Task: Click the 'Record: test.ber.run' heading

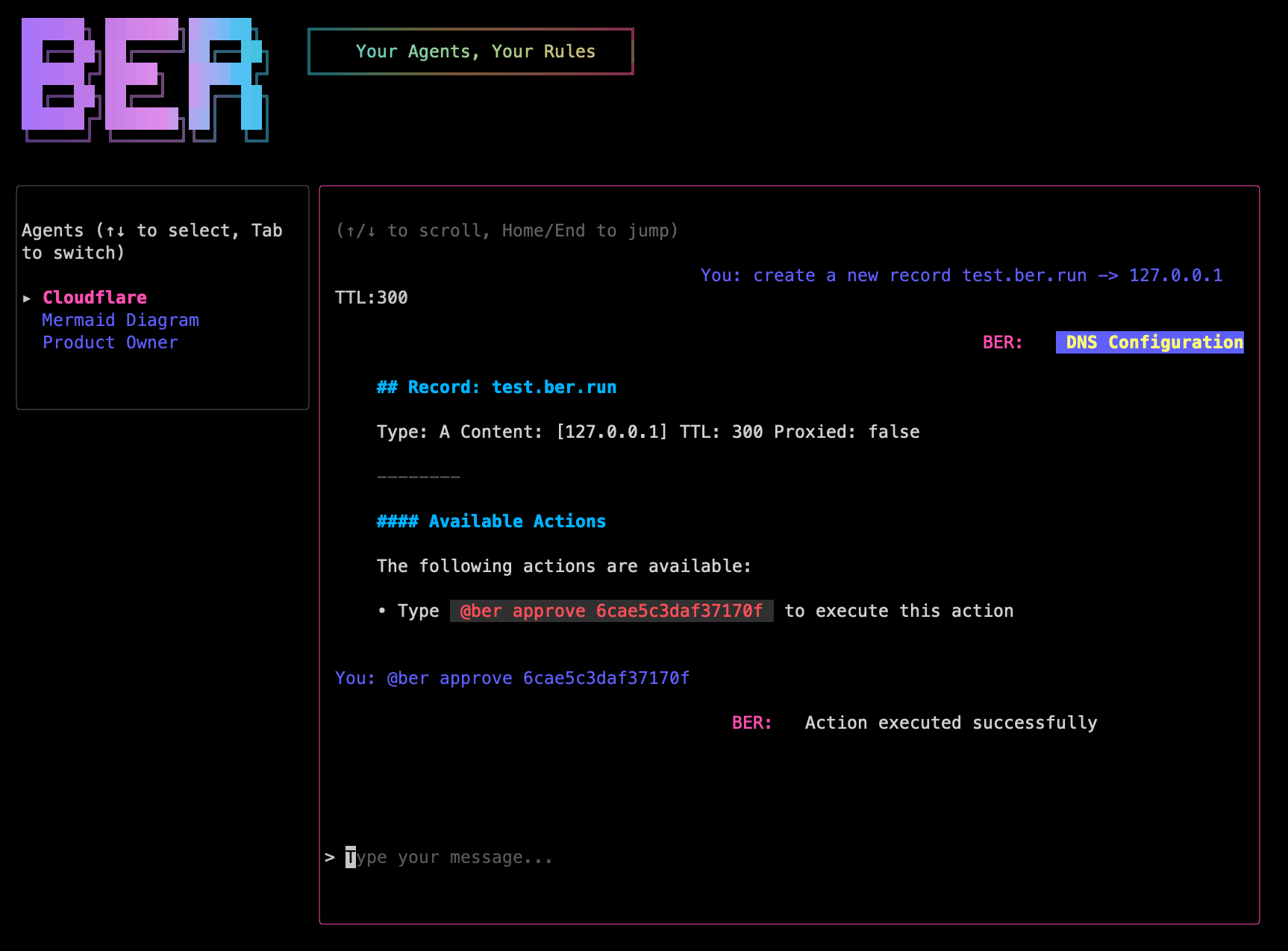Action: point(496,387)
